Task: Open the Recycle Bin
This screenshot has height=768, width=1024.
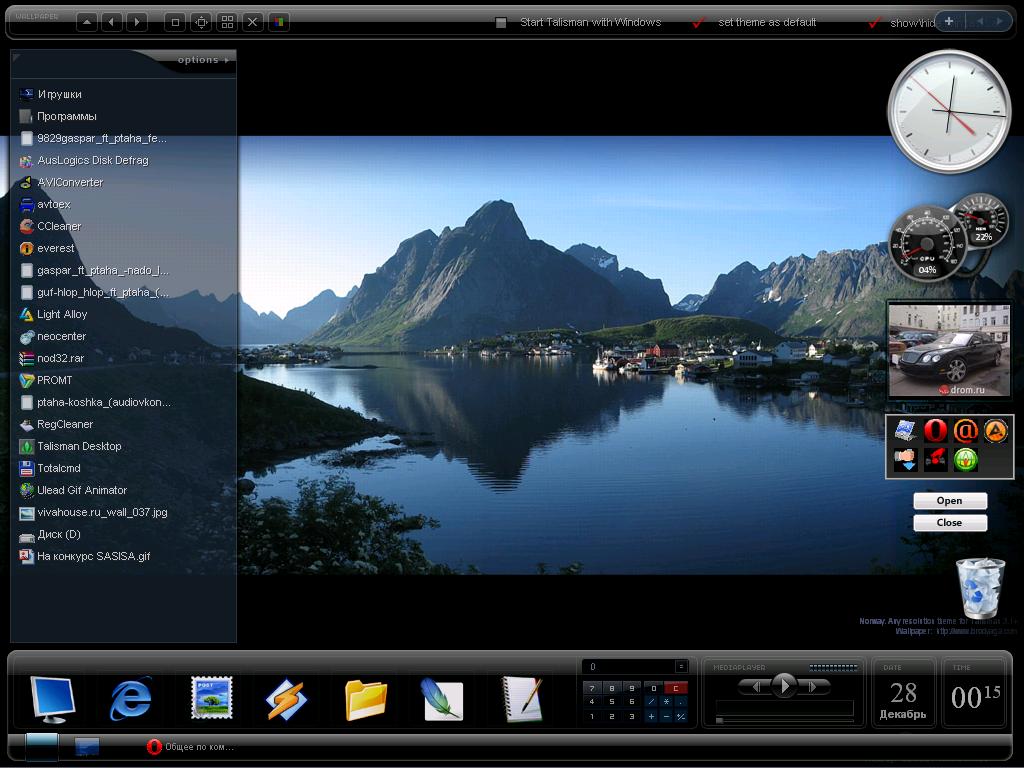Action: [x=980, y=588]
